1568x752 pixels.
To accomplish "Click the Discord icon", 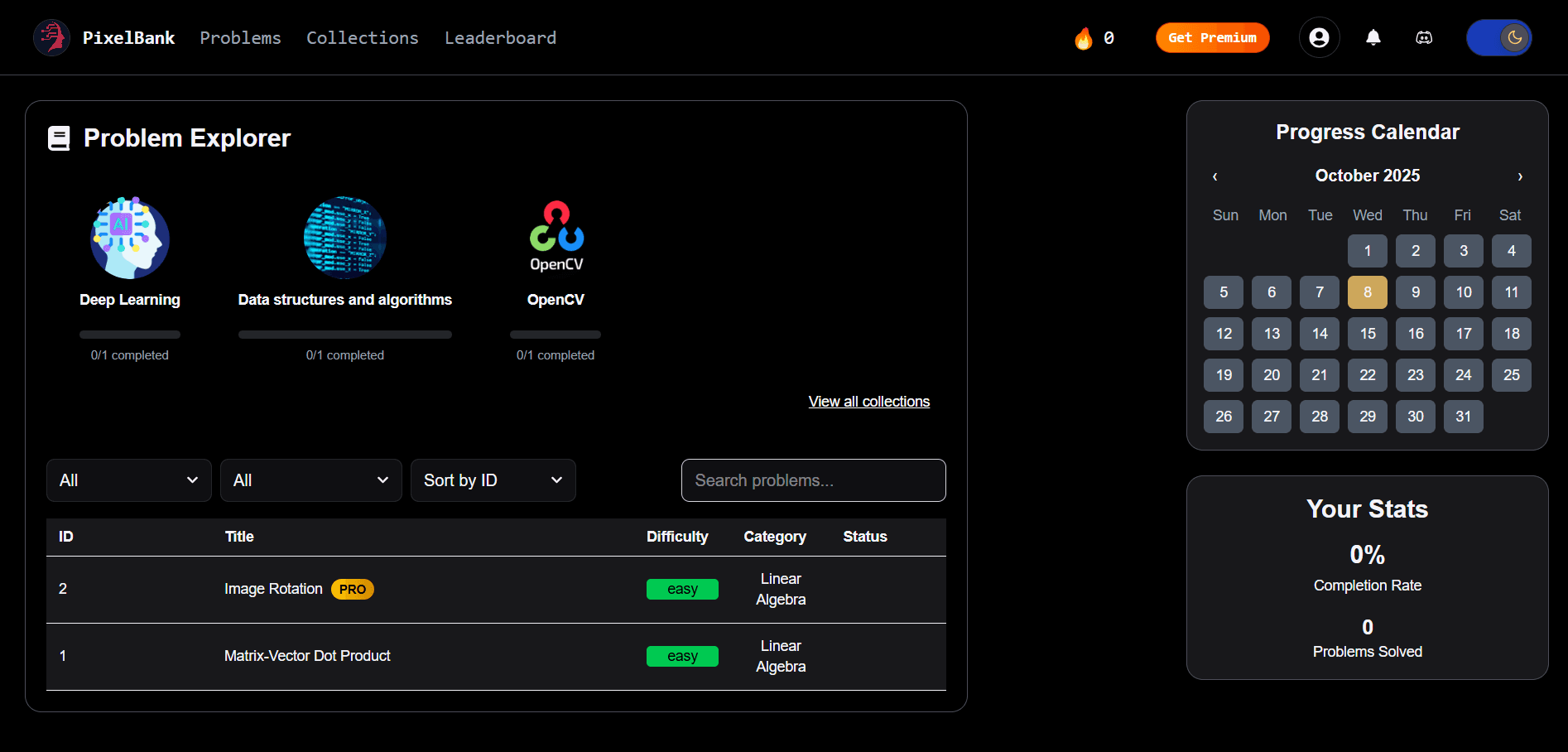I will 1424,38.
